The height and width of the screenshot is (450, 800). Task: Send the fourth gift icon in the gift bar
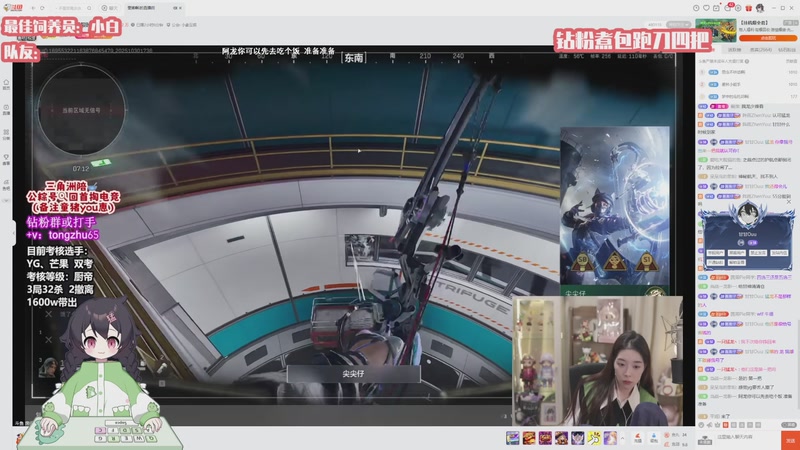561,438
